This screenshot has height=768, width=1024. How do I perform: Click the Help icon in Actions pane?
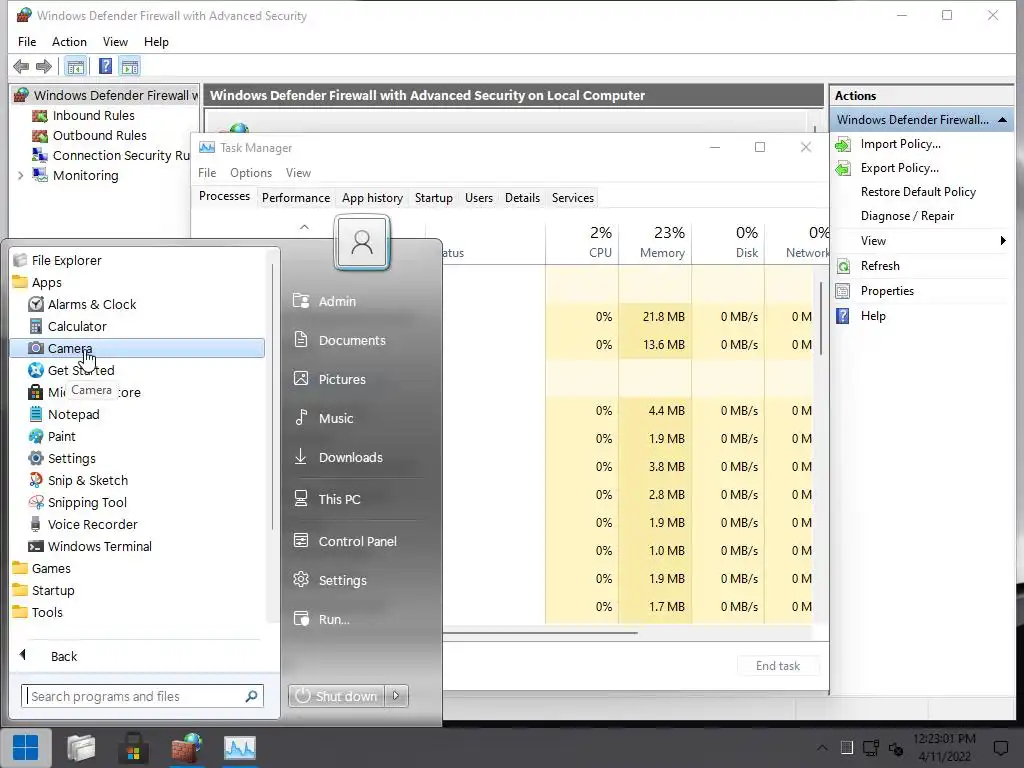click(843, 316)
